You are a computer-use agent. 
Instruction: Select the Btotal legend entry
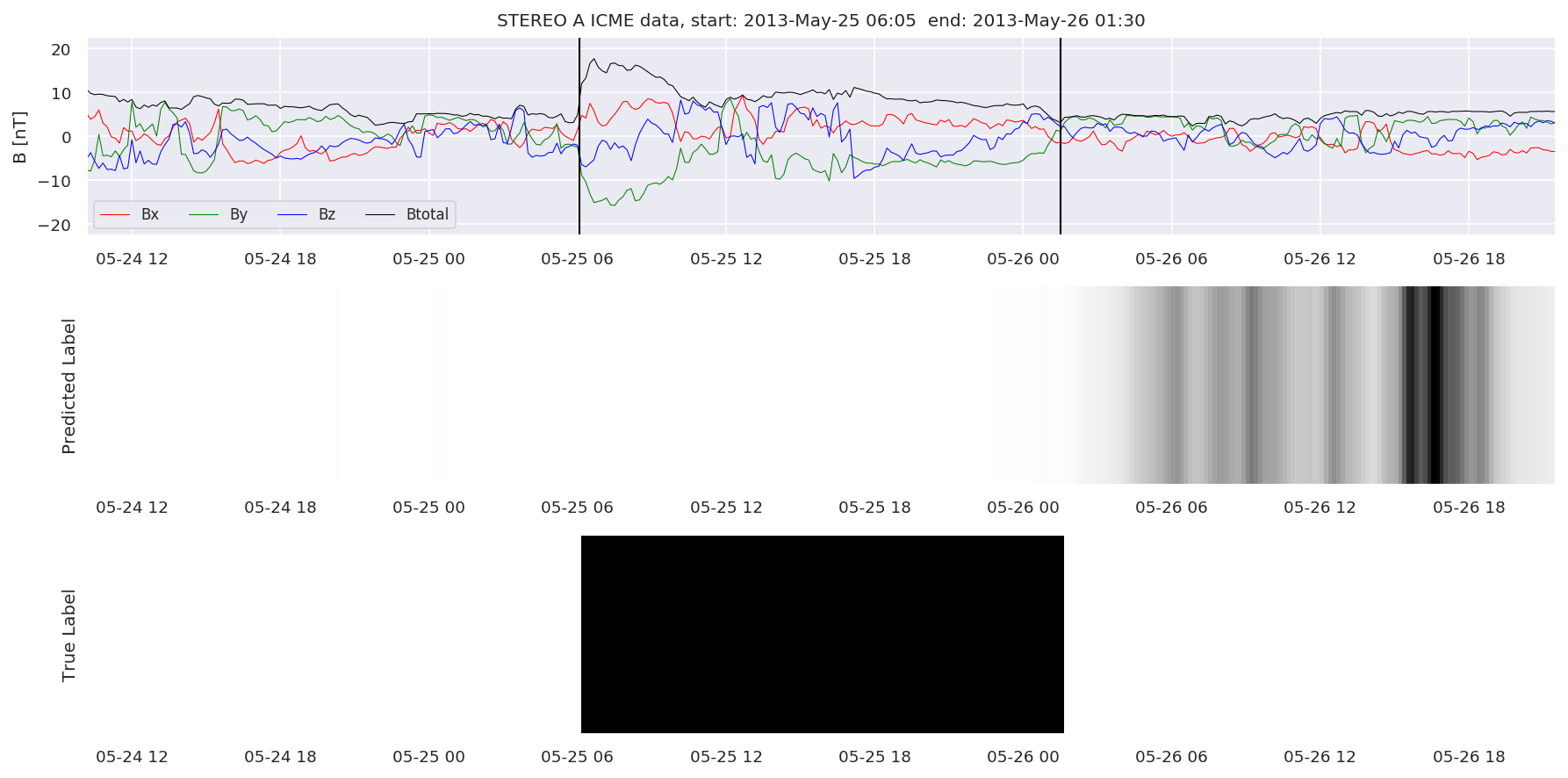tap(428, 214)
